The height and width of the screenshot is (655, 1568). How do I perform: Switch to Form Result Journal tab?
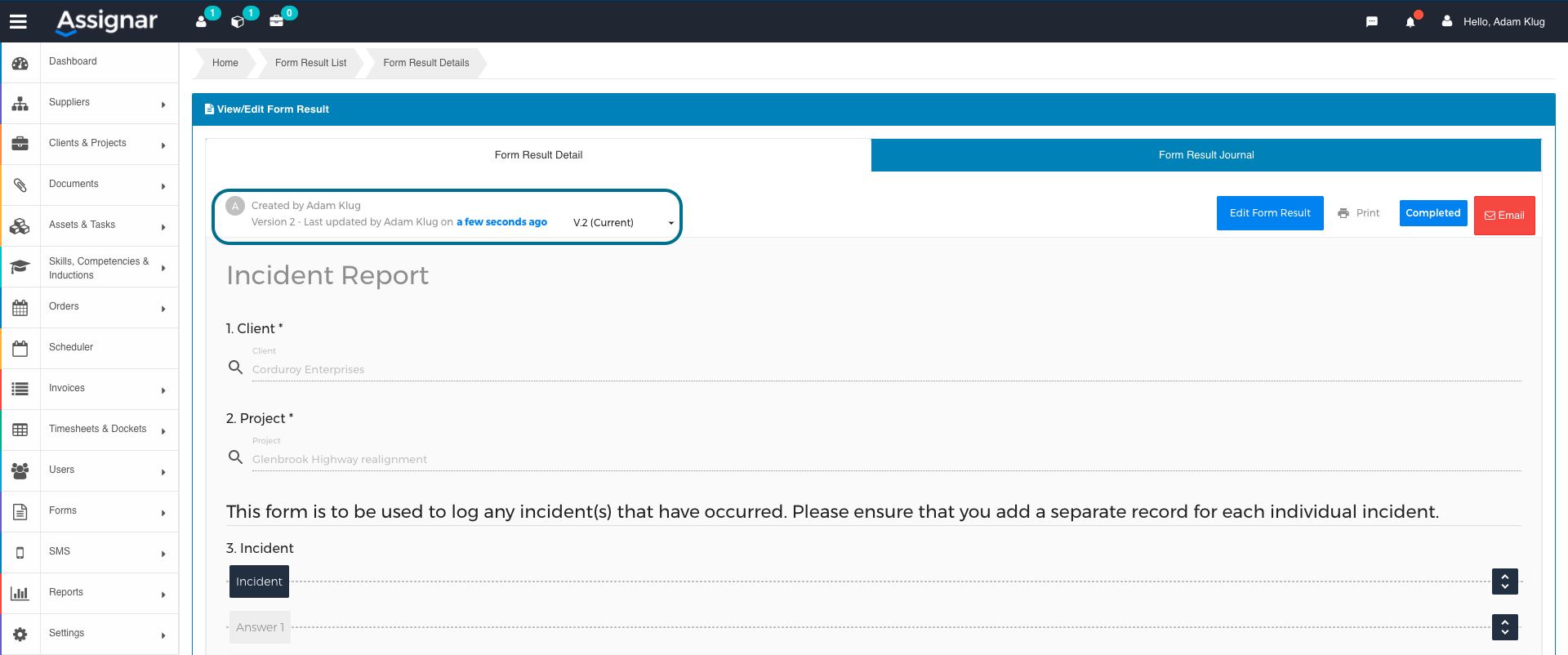pos(1206,155)
